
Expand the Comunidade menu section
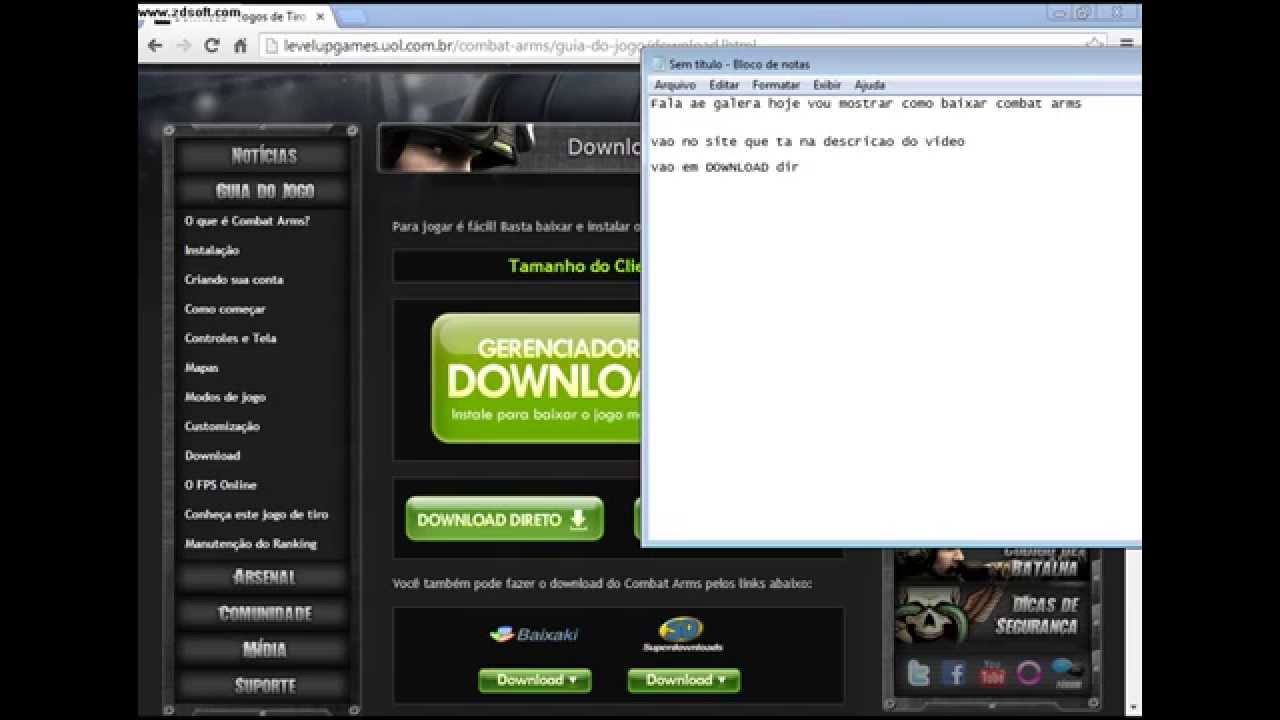(x=264, y=613)
